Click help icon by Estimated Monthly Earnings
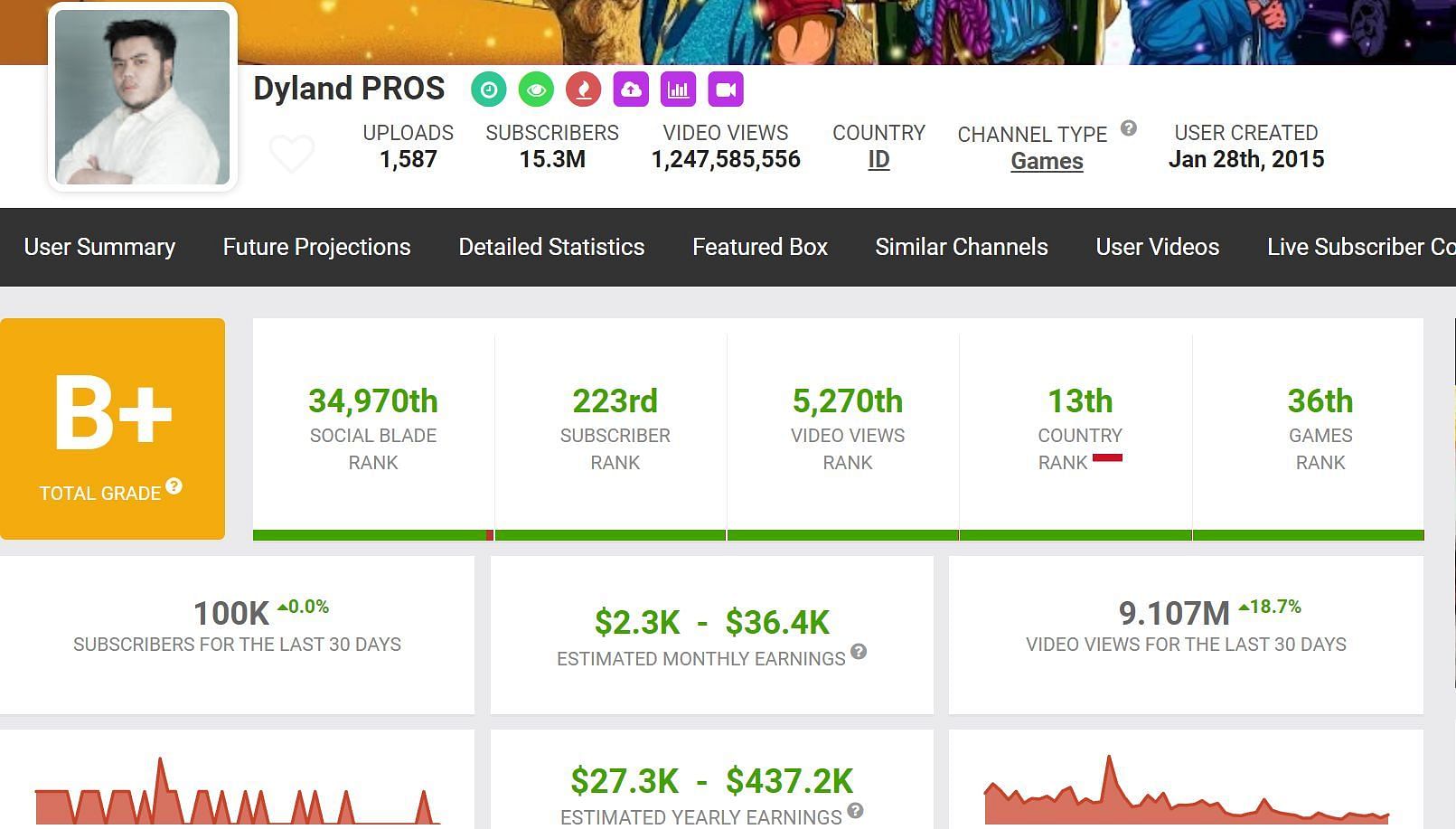 [859, 652]
